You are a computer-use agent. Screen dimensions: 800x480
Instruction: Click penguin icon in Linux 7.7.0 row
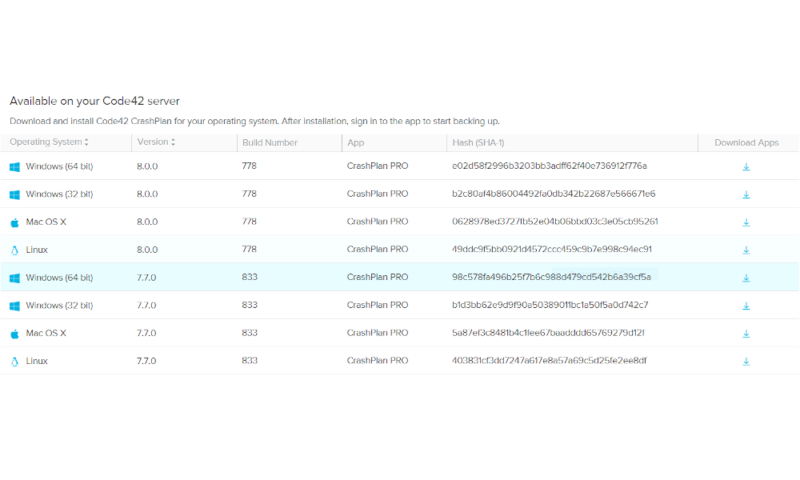(x=15, y=361)
